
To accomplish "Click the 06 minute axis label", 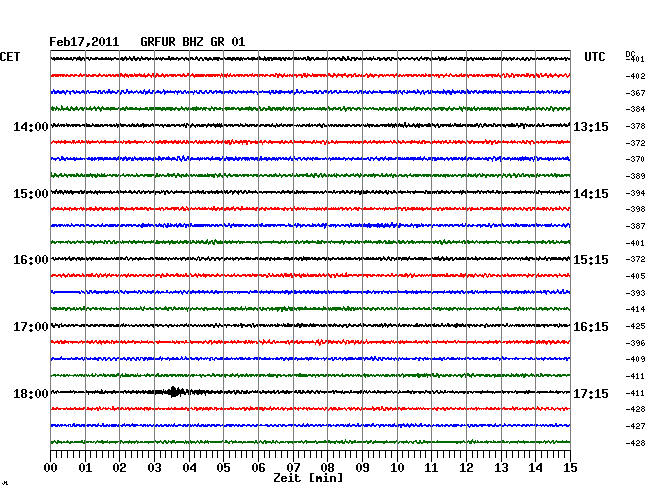I will [x=258, y=468].
